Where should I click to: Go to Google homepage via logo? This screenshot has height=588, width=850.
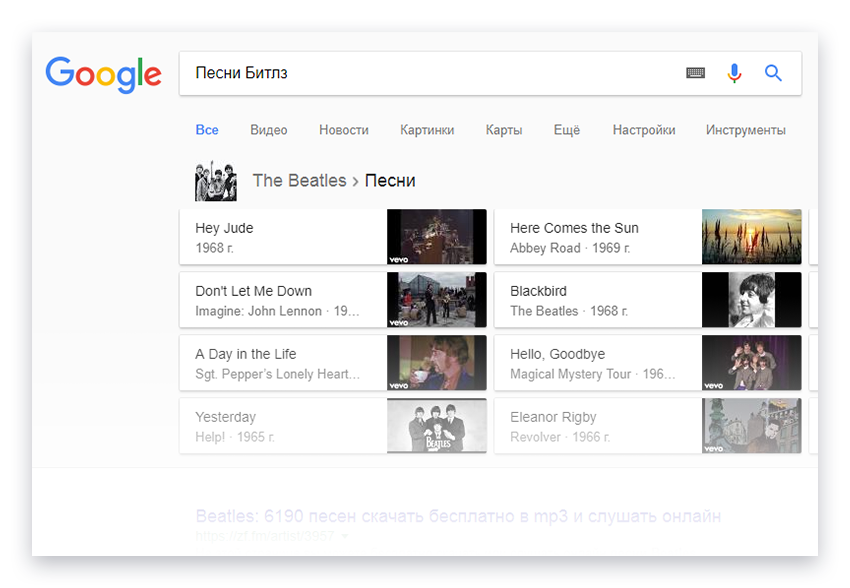click(104, 75)
